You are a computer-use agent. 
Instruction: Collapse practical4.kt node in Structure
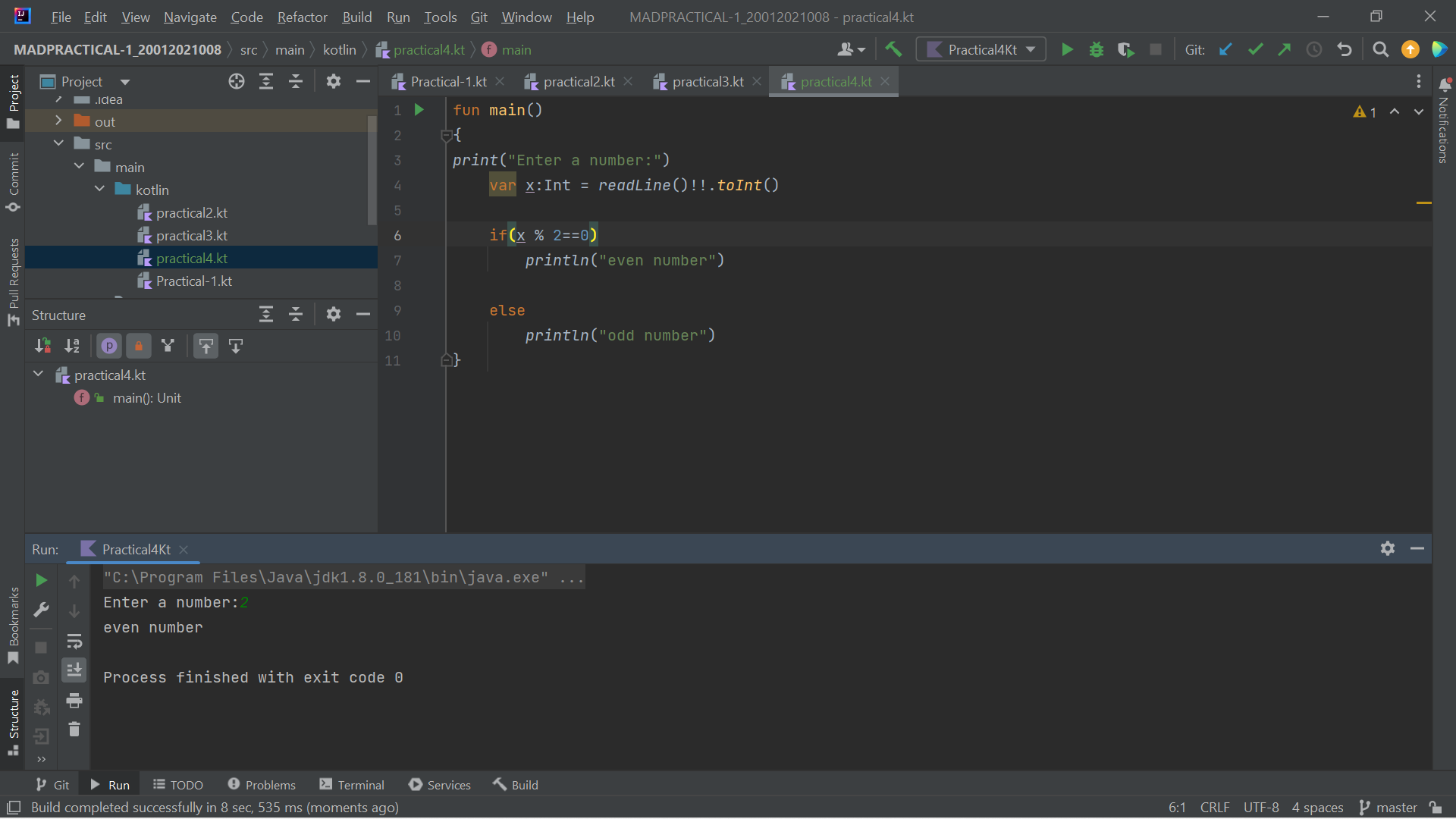[38, 375]
